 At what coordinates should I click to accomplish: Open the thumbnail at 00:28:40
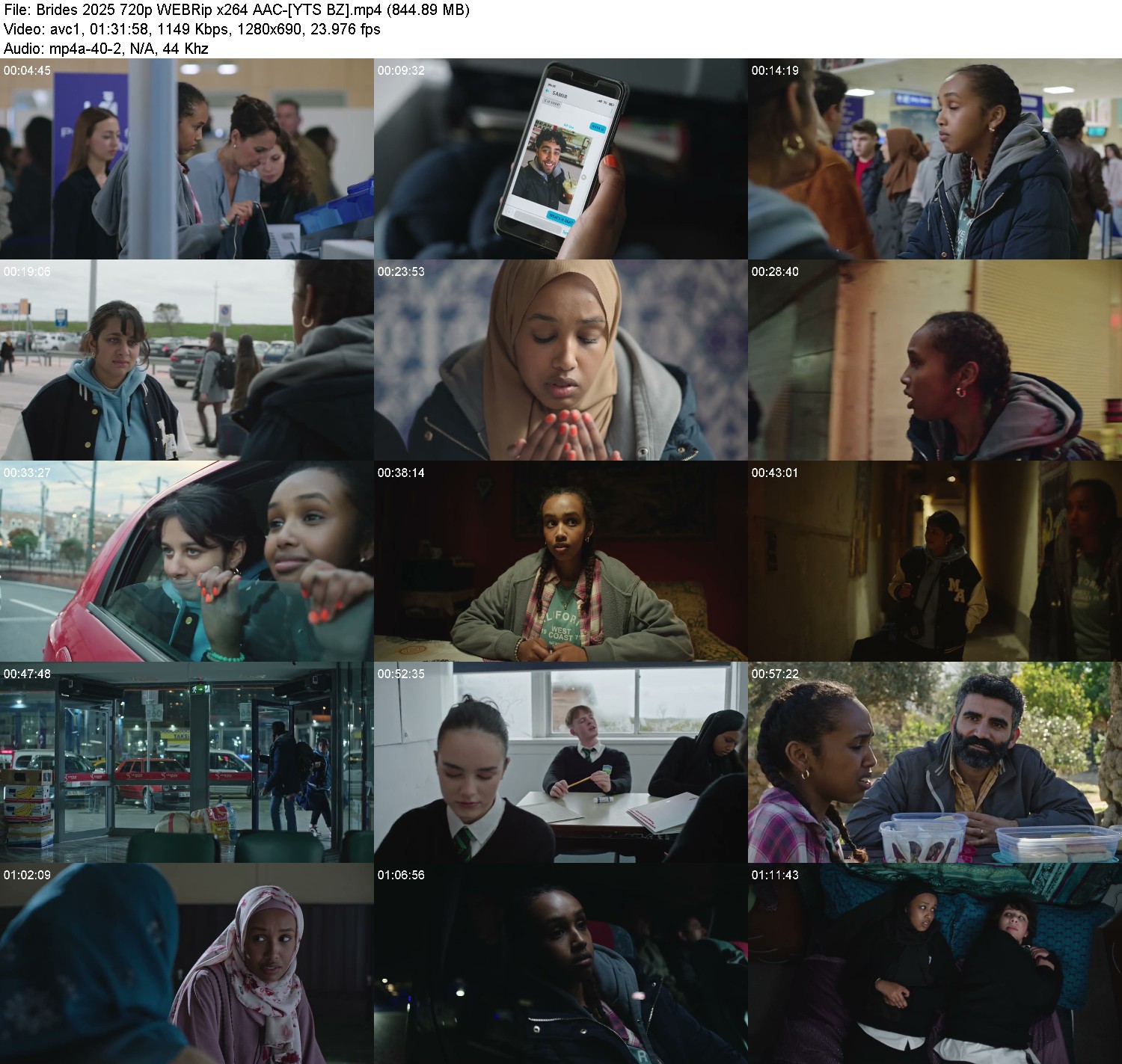click(935, 360)
